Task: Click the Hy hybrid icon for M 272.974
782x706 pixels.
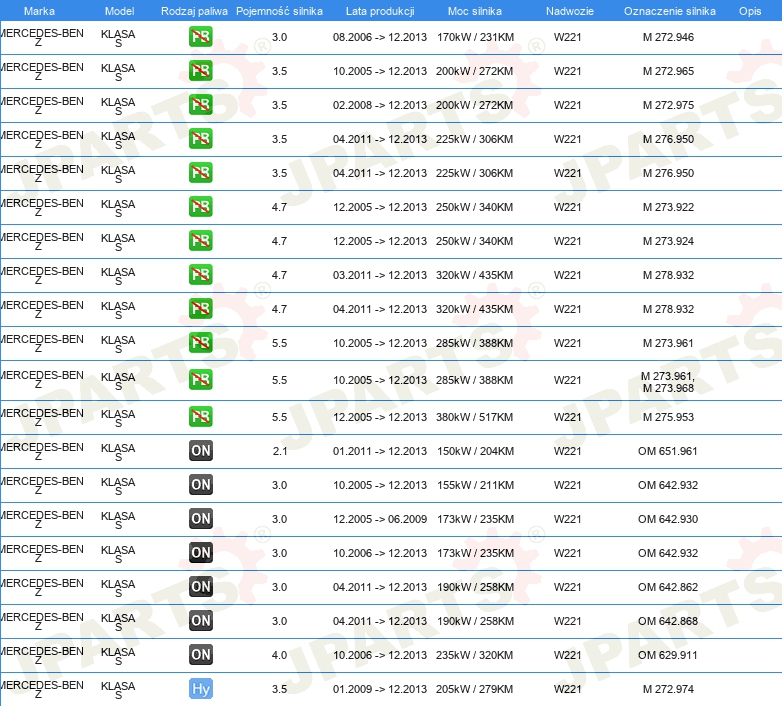Action: pos(201,689)
